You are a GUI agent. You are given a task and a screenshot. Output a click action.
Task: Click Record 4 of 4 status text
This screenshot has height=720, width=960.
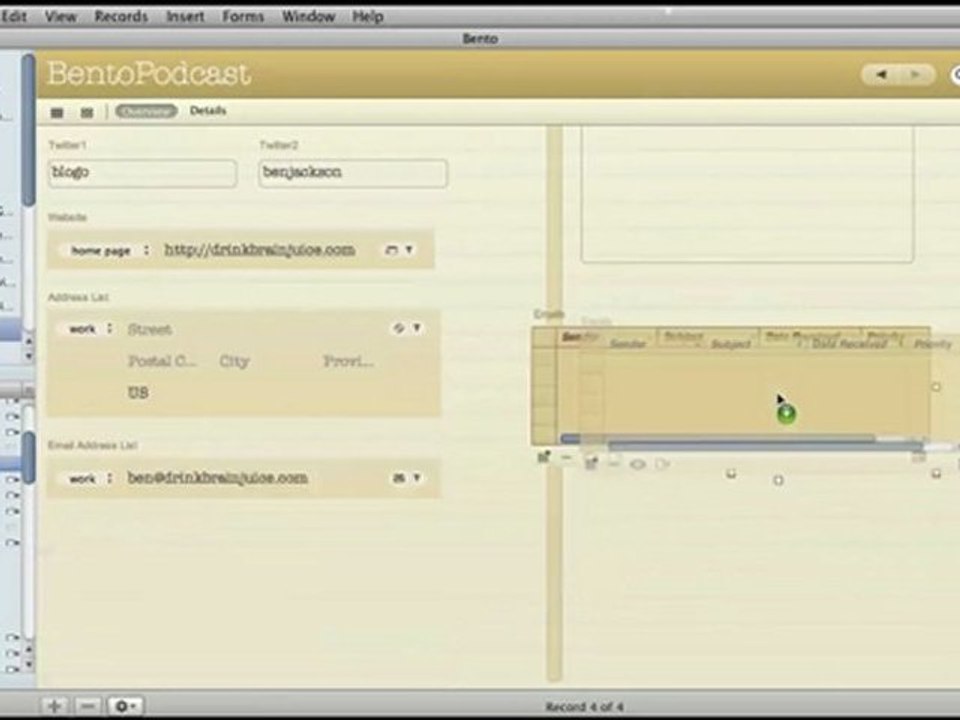[x=584, y=707]
